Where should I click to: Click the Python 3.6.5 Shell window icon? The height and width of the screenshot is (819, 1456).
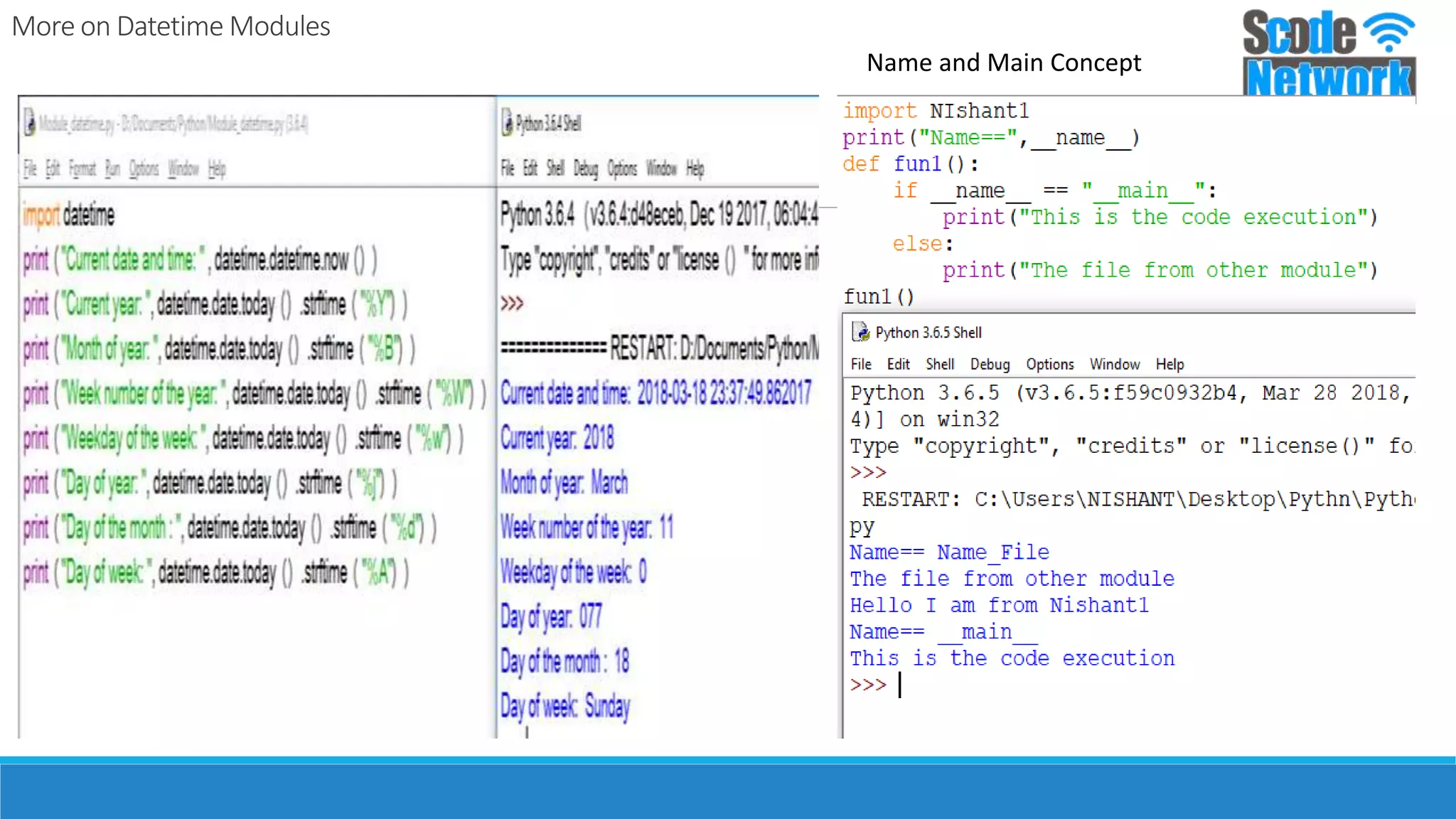[860, 332]
